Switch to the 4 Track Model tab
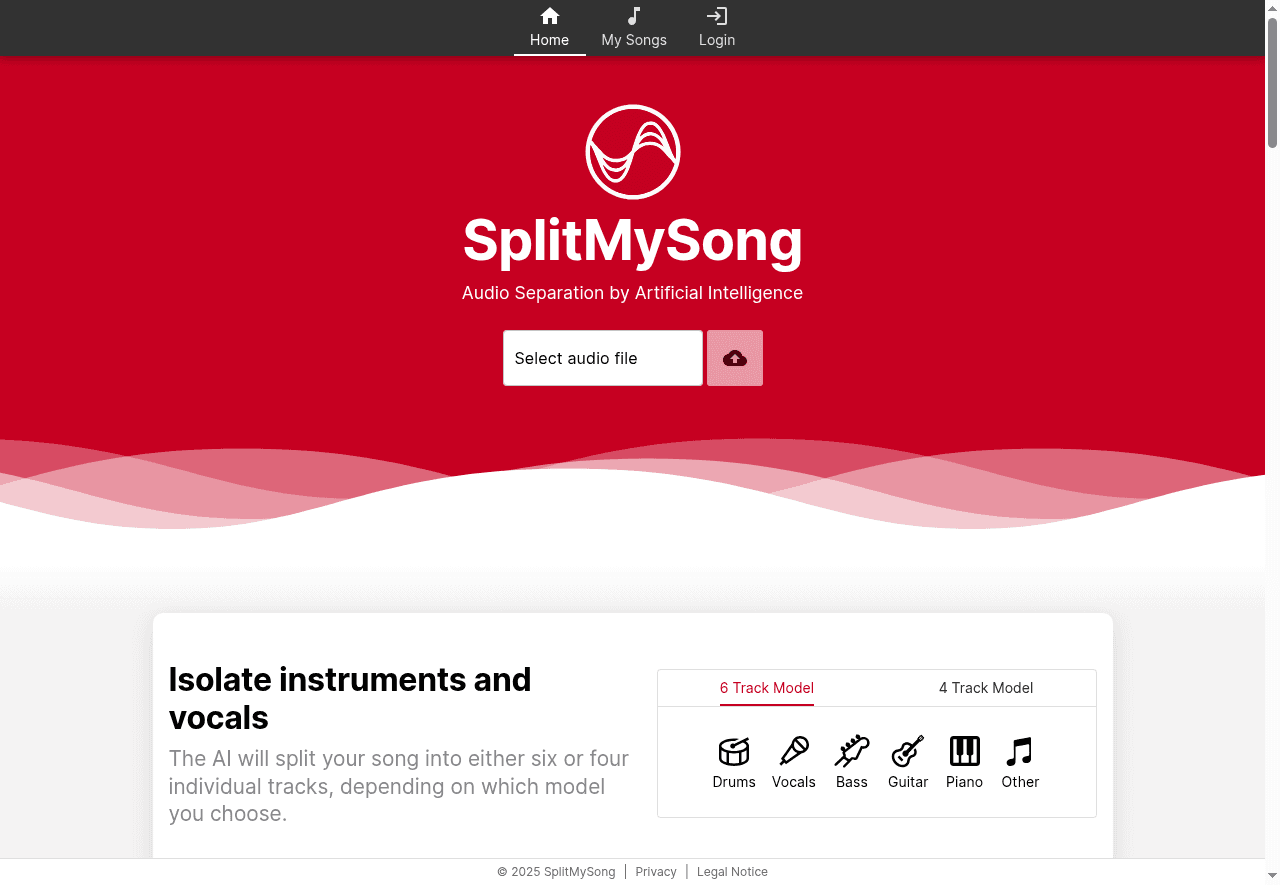This screenshot has height=885, width=1280. pos(986,688)
